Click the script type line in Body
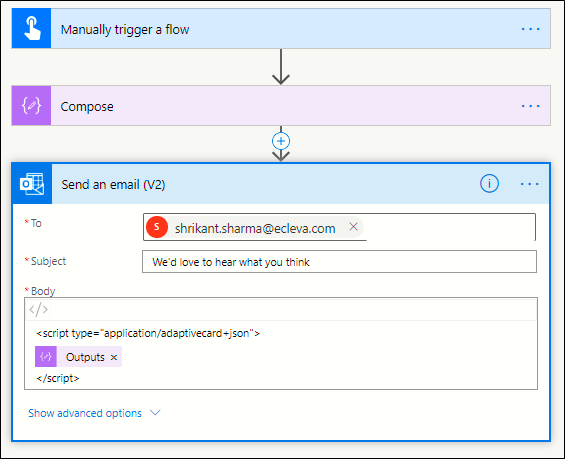The height and width of the screenshot is (459, 565). point(148,333)
